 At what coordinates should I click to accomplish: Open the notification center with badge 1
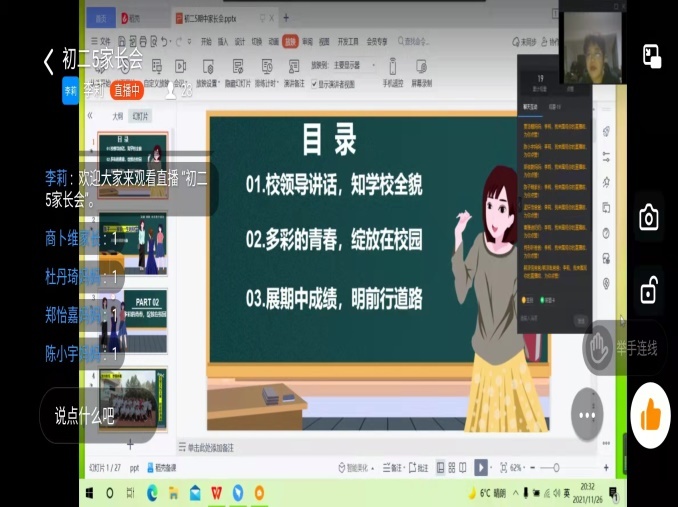[614, 493]
